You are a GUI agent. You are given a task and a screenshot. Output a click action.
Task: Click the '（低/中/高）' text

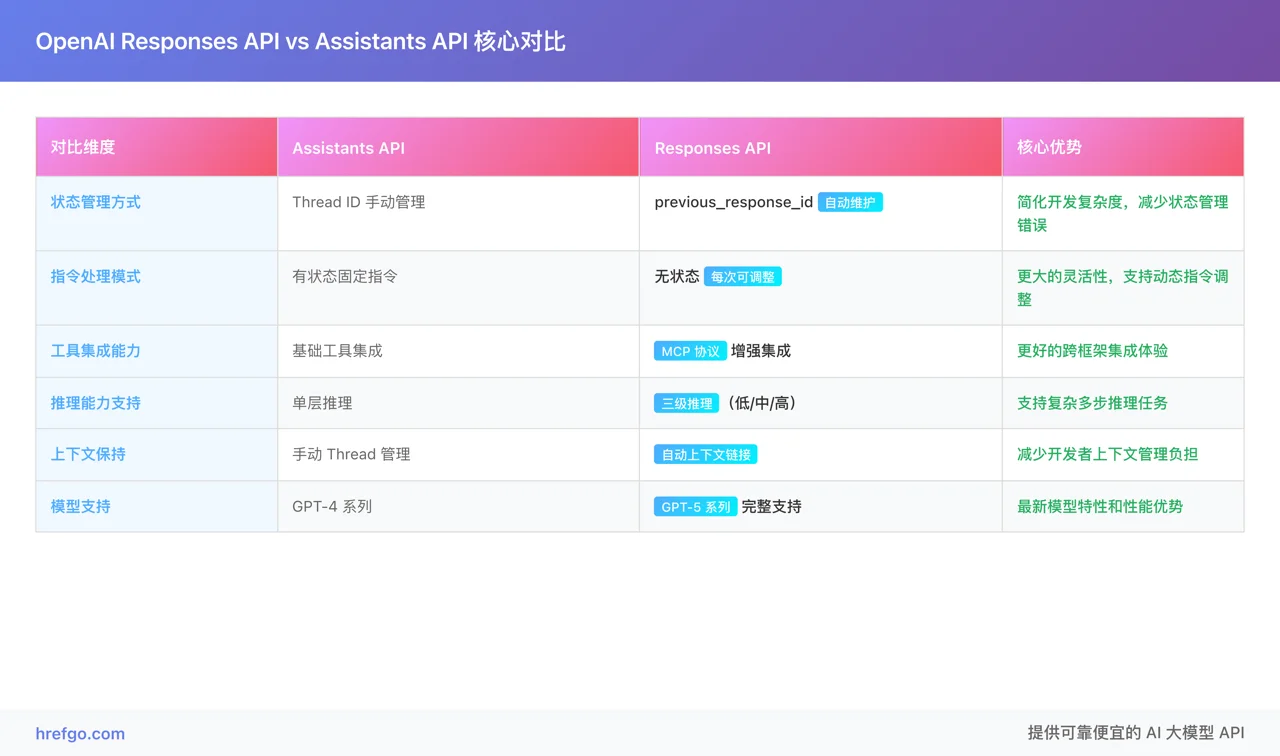(x=761, y=403)
